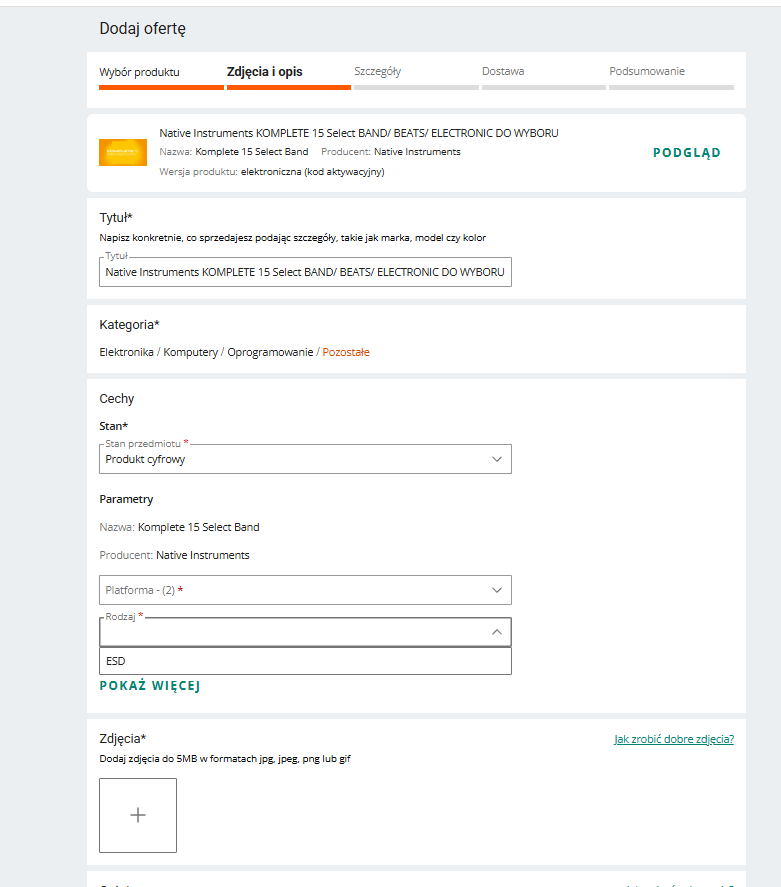
Task: Click the Wersja produktu elektroniczna text
Action: (x=272, y=171)
